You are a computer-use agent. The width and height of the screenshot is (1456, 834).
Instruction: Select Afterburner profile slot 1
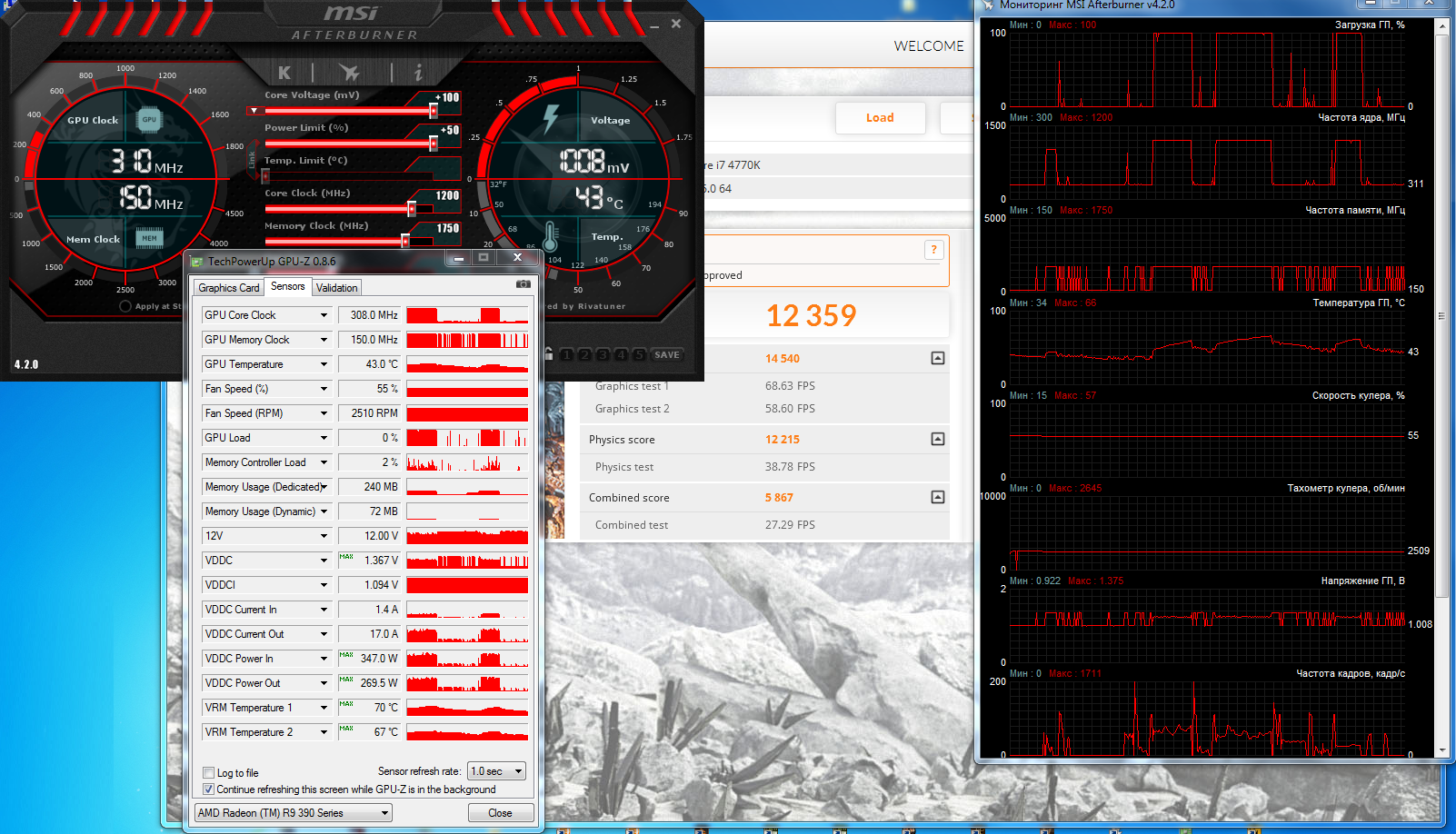pos(567,354)
